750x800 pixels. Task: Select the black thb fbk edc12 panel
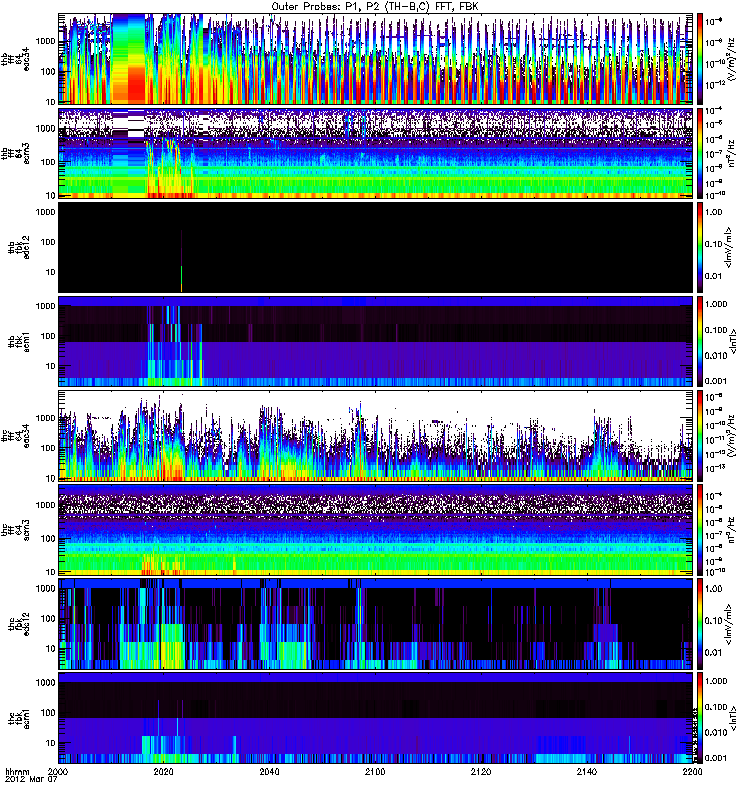[376, 247]
